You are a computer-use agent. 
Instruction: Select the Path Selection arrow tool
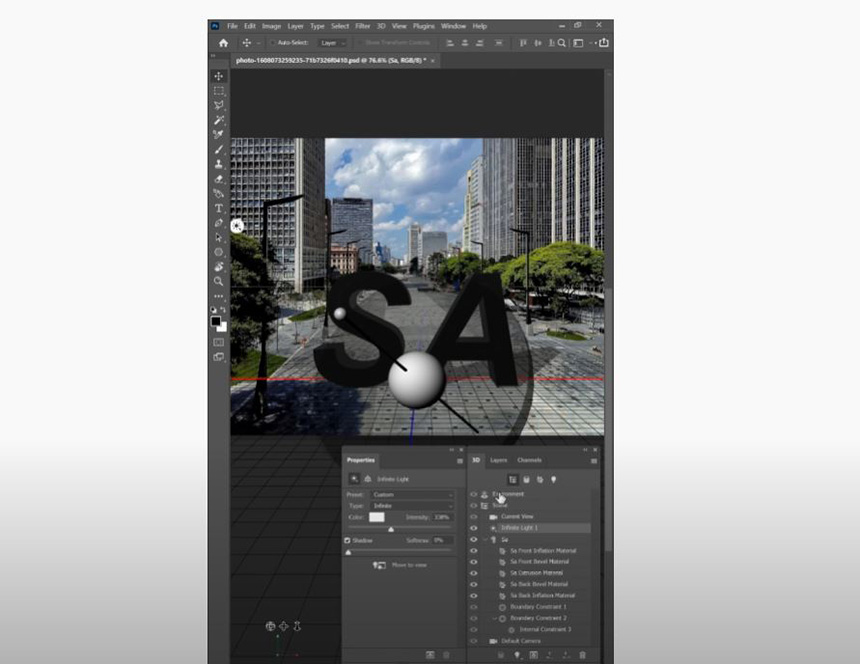pyautogui.click(x=219, y=237)
